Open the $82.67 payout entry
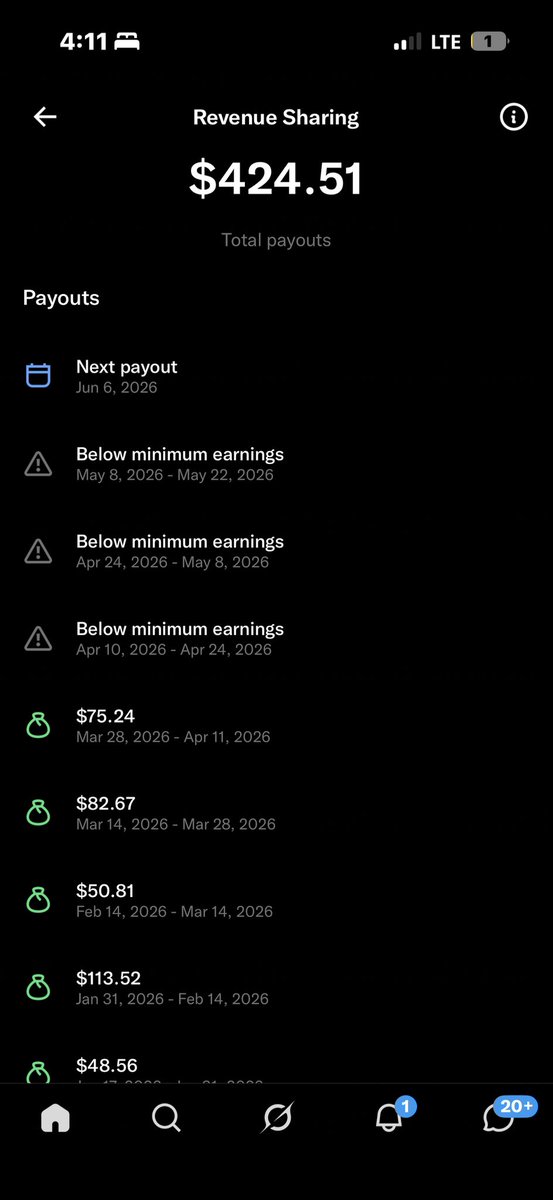 tap(276, 812)
